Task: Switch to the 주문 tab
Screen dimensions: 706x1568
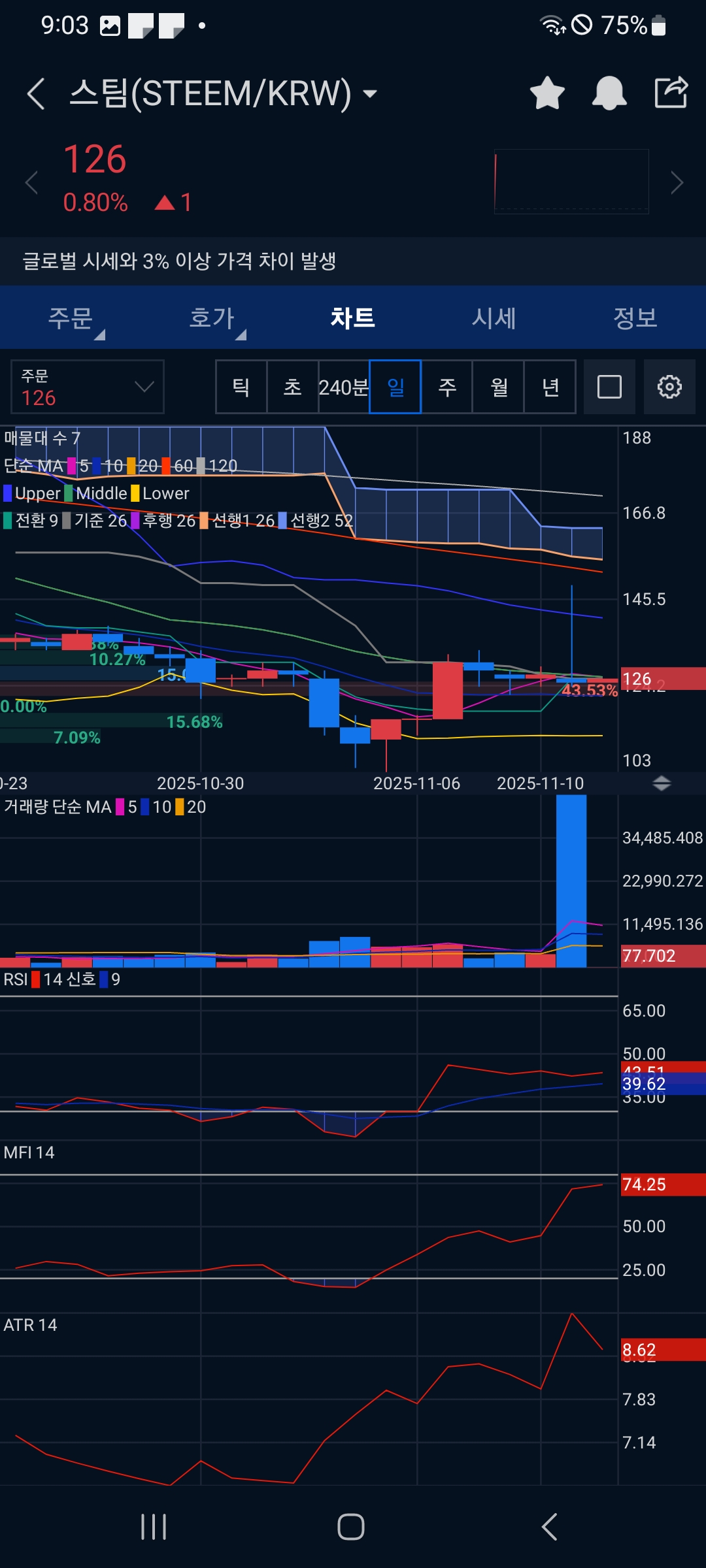Action: (71, 318)
